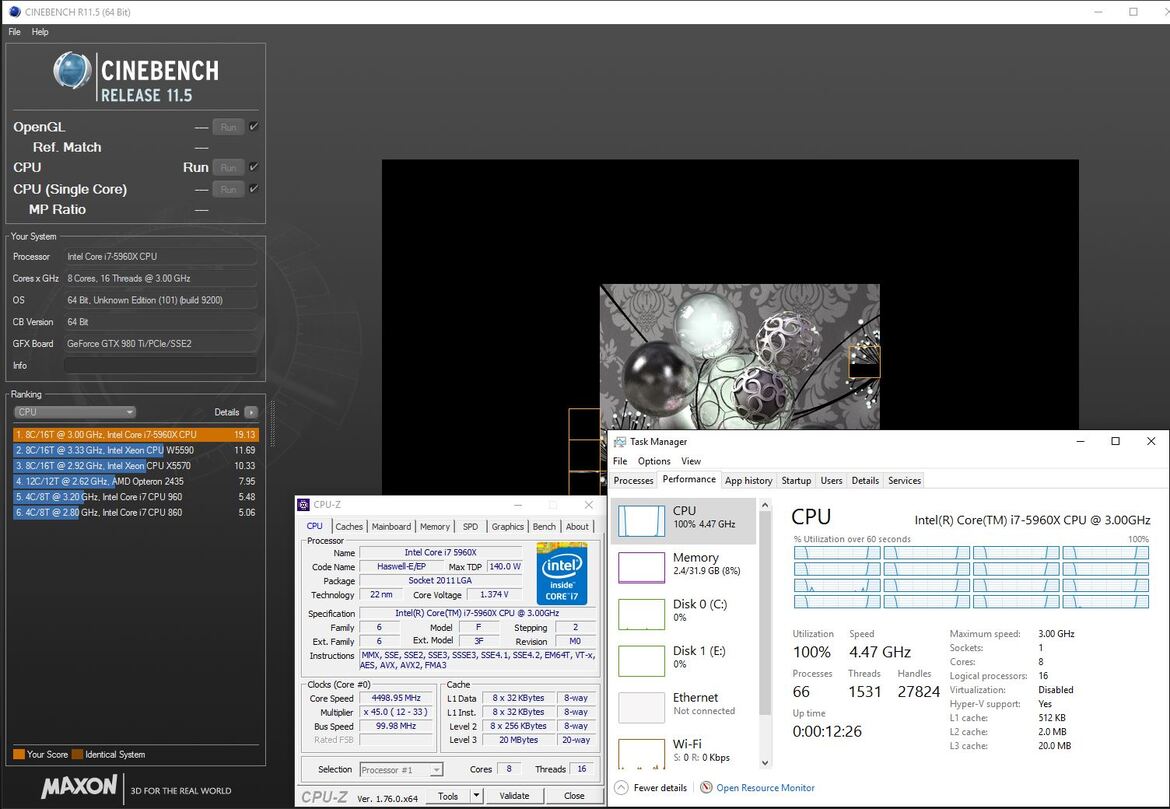Open Memory tab in CPU-Z

(x=434, y=526)
